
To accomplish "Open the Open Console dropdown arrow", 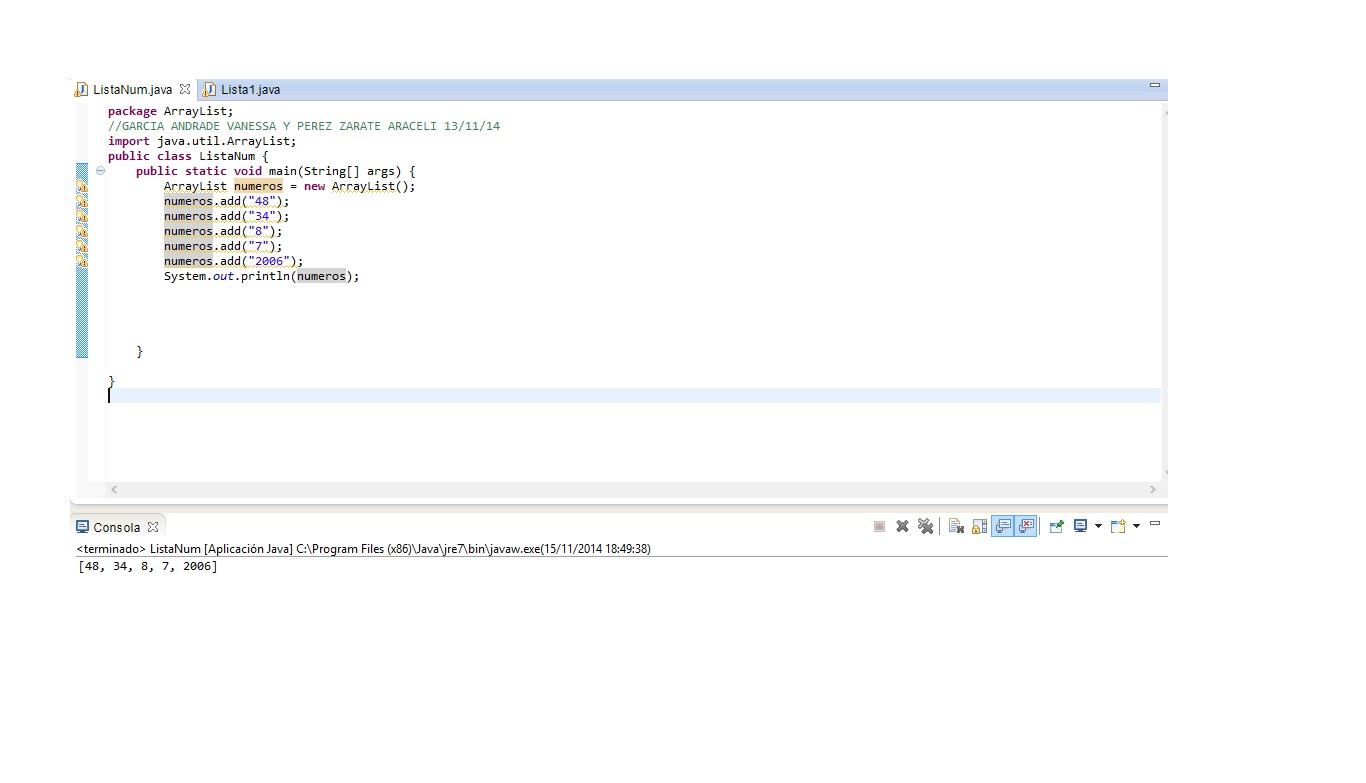I will [1136, 526].
